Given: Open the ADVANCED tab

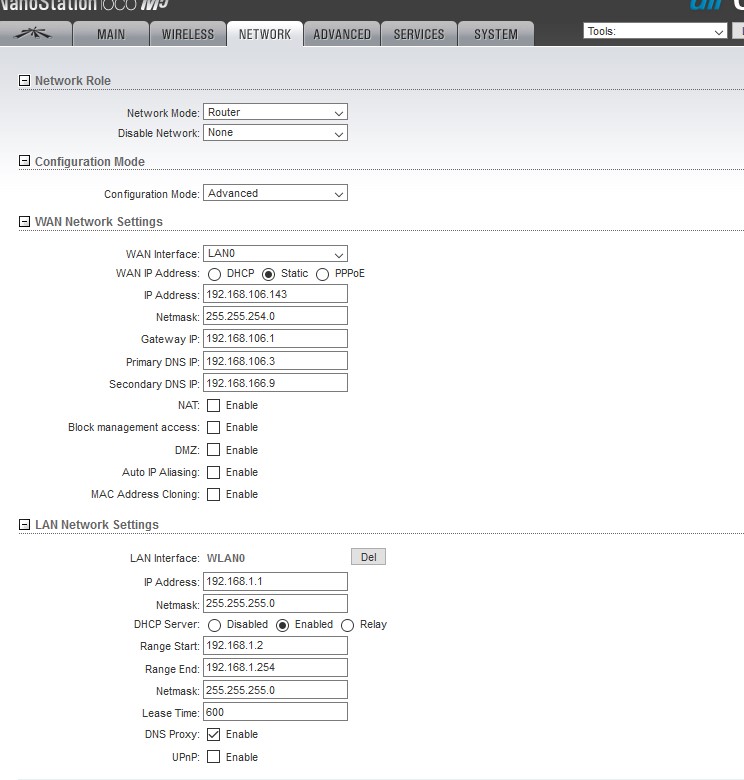Looking at the screenshot, I should [342, 34].
